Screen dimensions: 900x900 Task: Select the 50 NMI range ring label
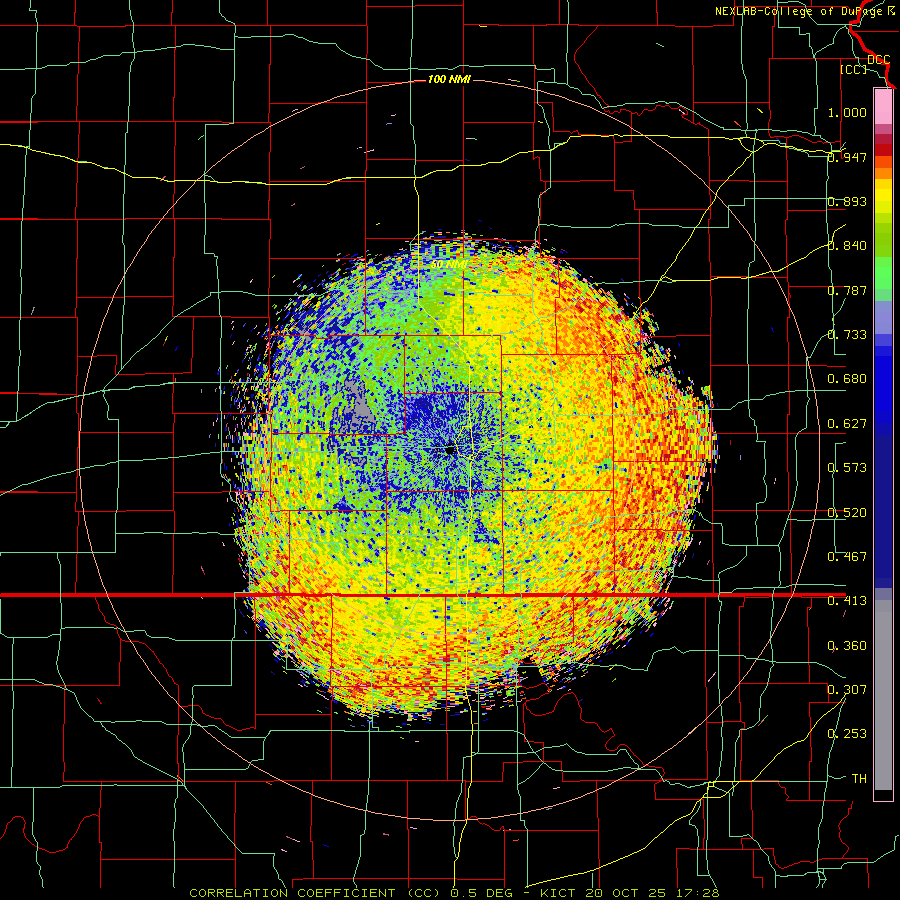[449, 264]
